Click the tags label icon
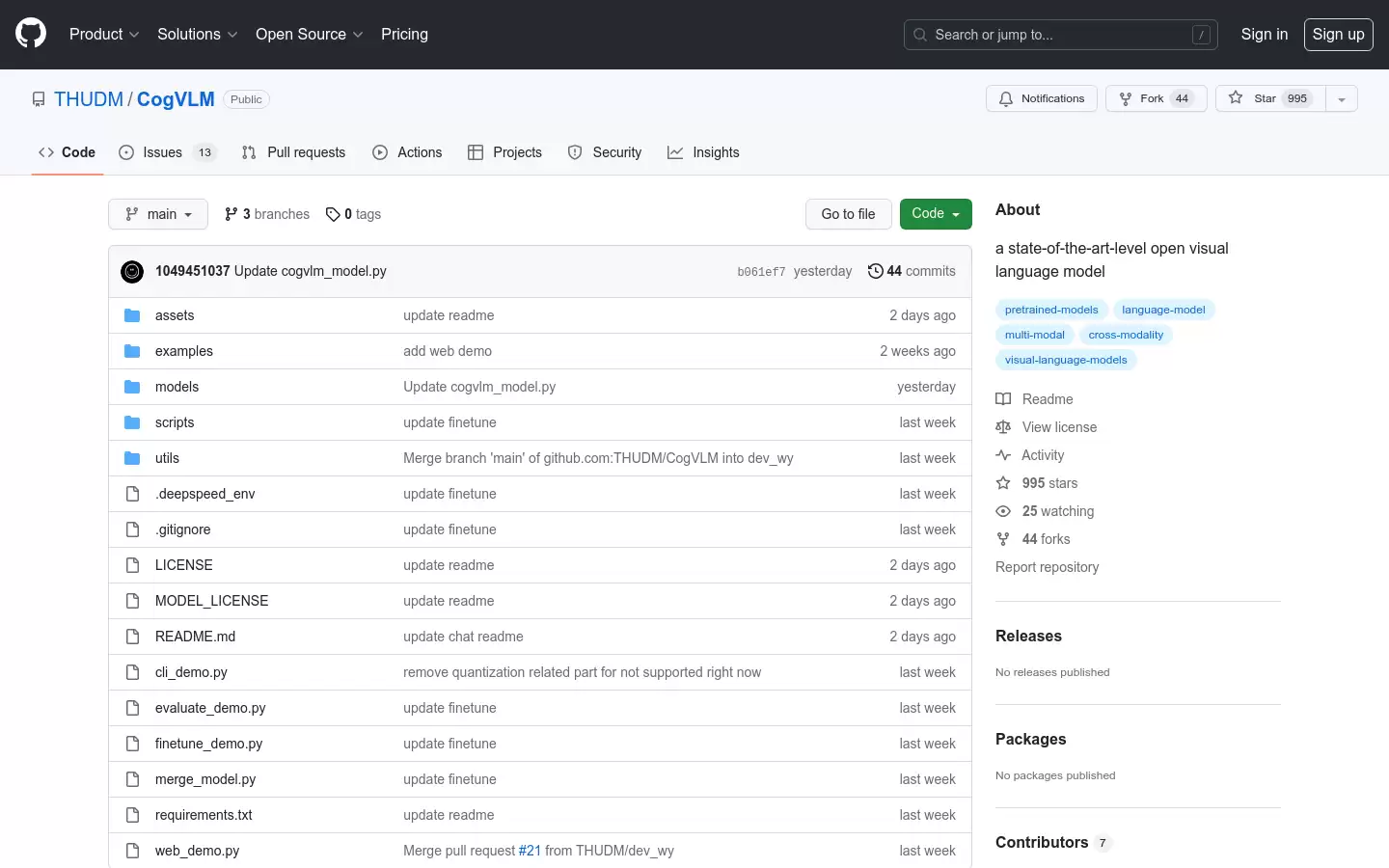 point(333,214)
